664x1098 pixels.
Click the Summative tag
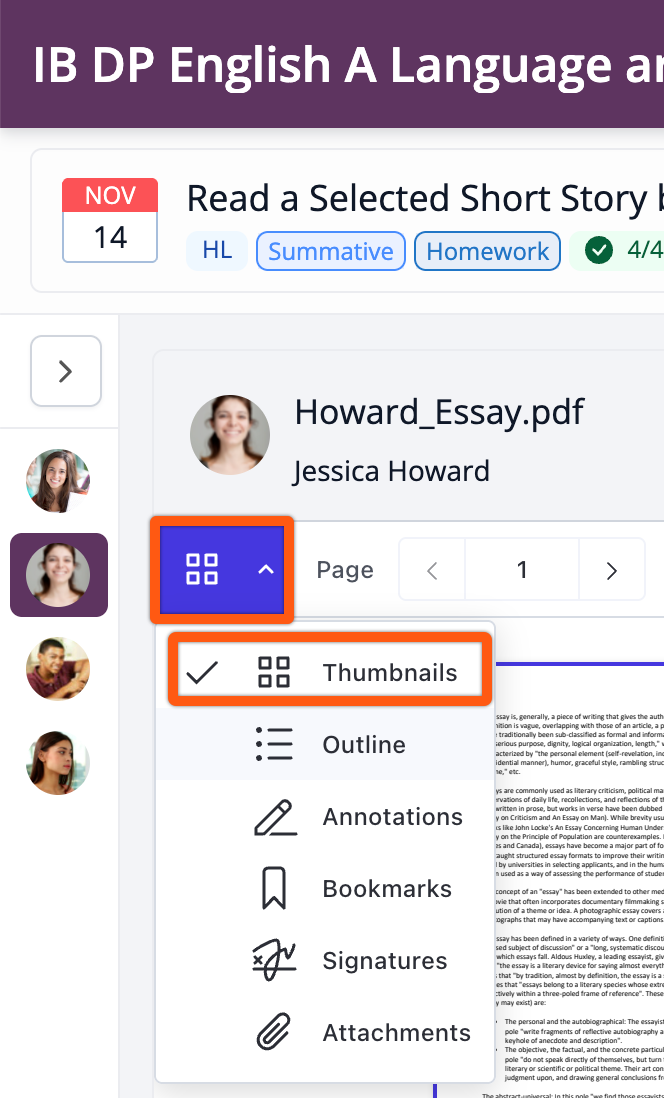tap(330, 251)
